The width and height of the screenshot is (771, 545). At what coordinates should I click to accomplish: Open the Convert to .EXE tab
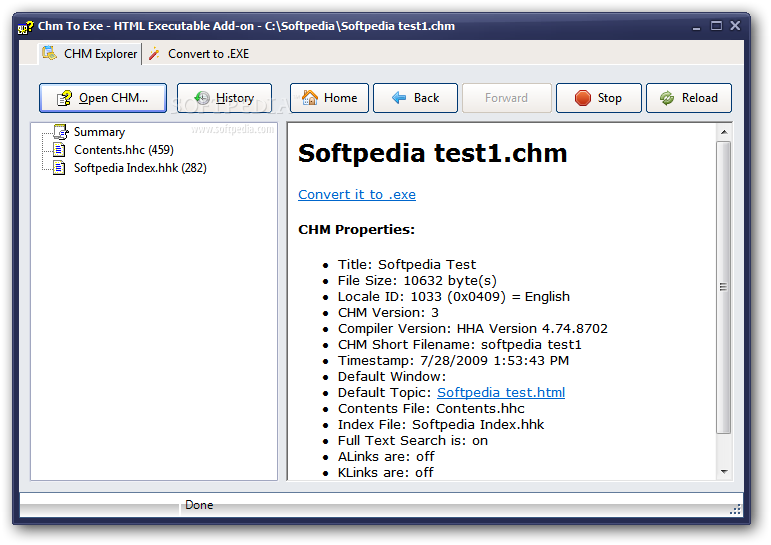coord(199,54)
